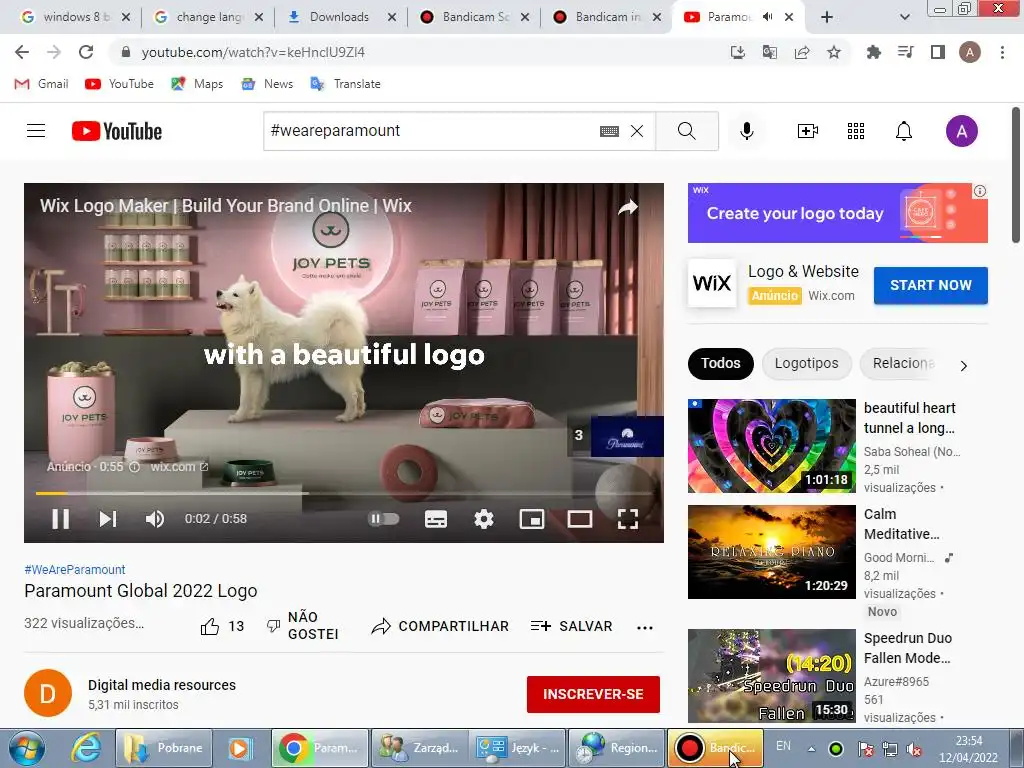Click SALVAR to save to playlist
The image size is (1024, 768).
571,626
